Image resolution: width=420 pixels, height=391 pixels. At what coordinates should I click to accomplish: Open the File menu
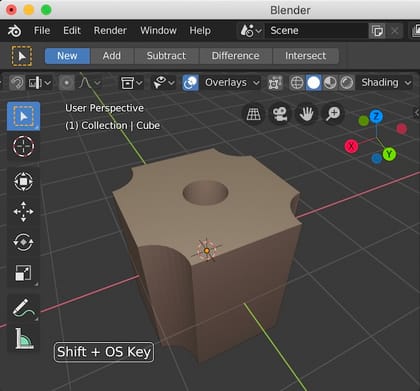pos(42,31)
